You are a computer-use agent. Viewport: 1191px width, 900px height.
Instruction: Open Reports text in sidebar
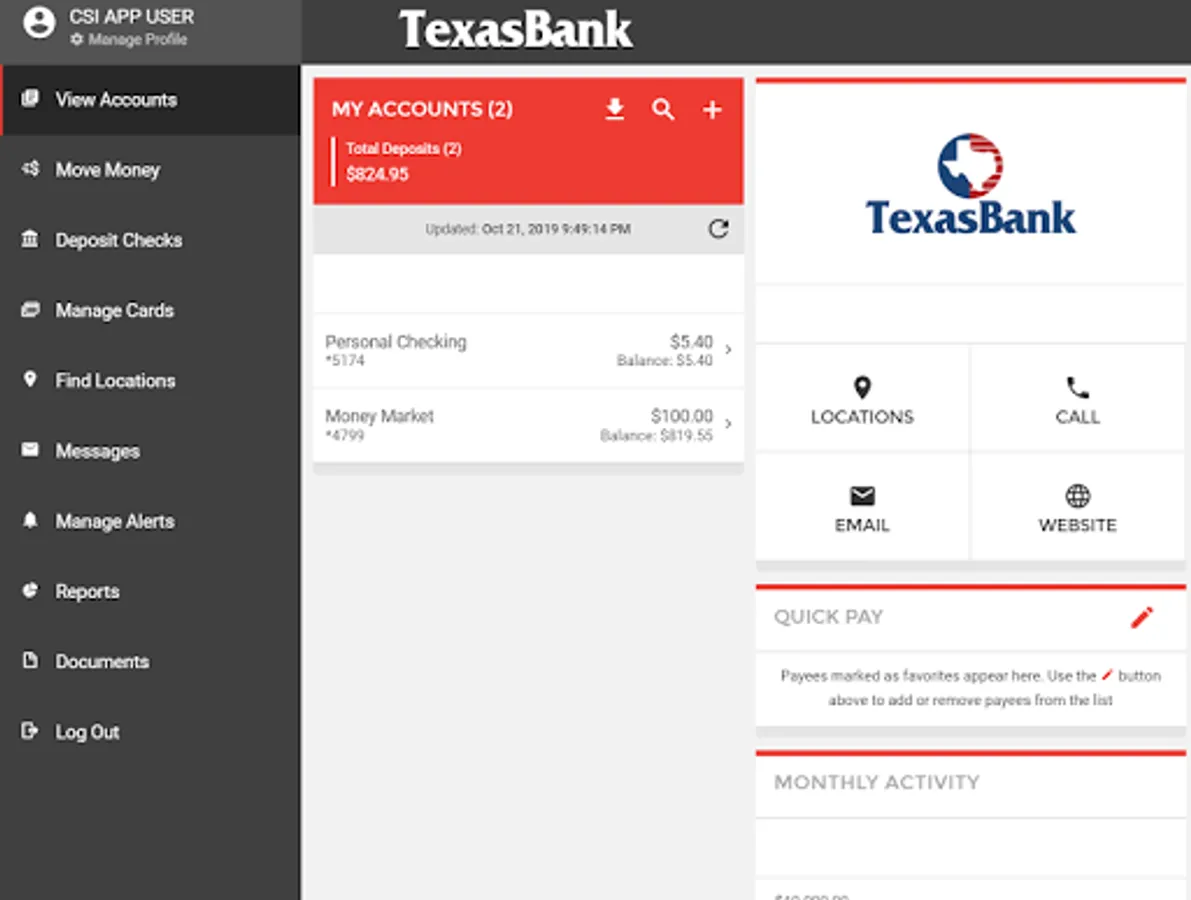tap(87, 592)
